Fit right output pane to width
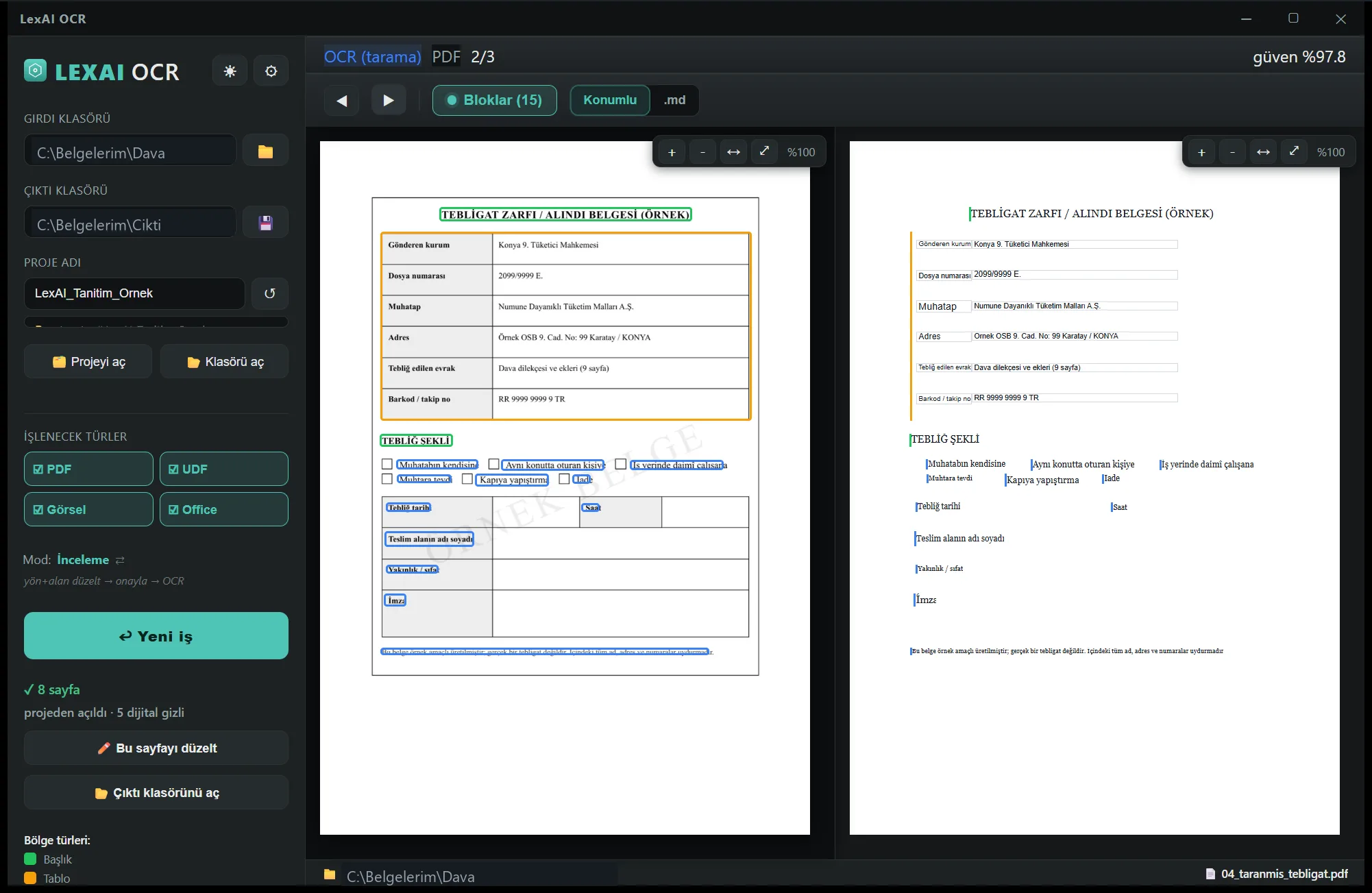Screen dimensions: 1372x893 coord(1264,152)
